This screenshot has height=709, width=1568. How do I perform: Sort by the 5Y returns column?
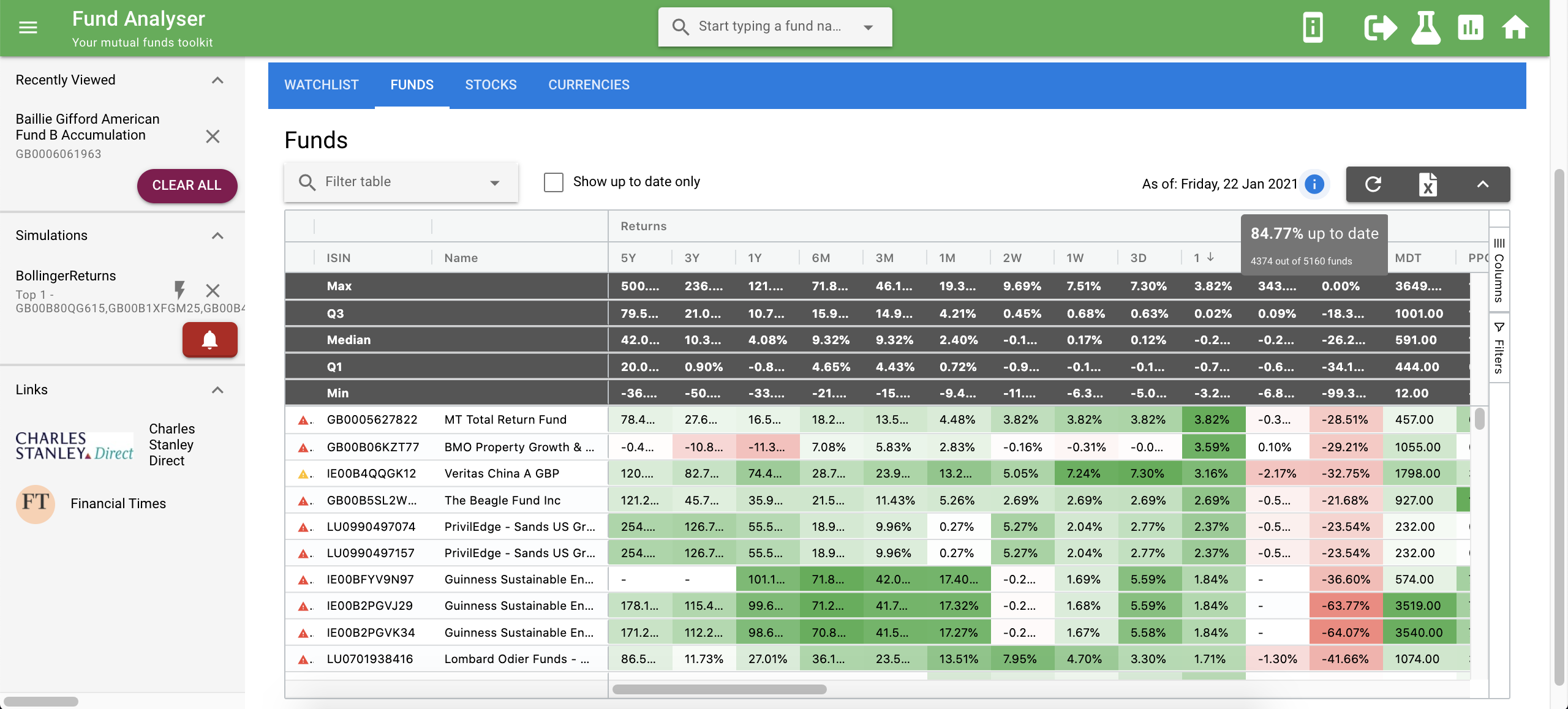[628, 258]
